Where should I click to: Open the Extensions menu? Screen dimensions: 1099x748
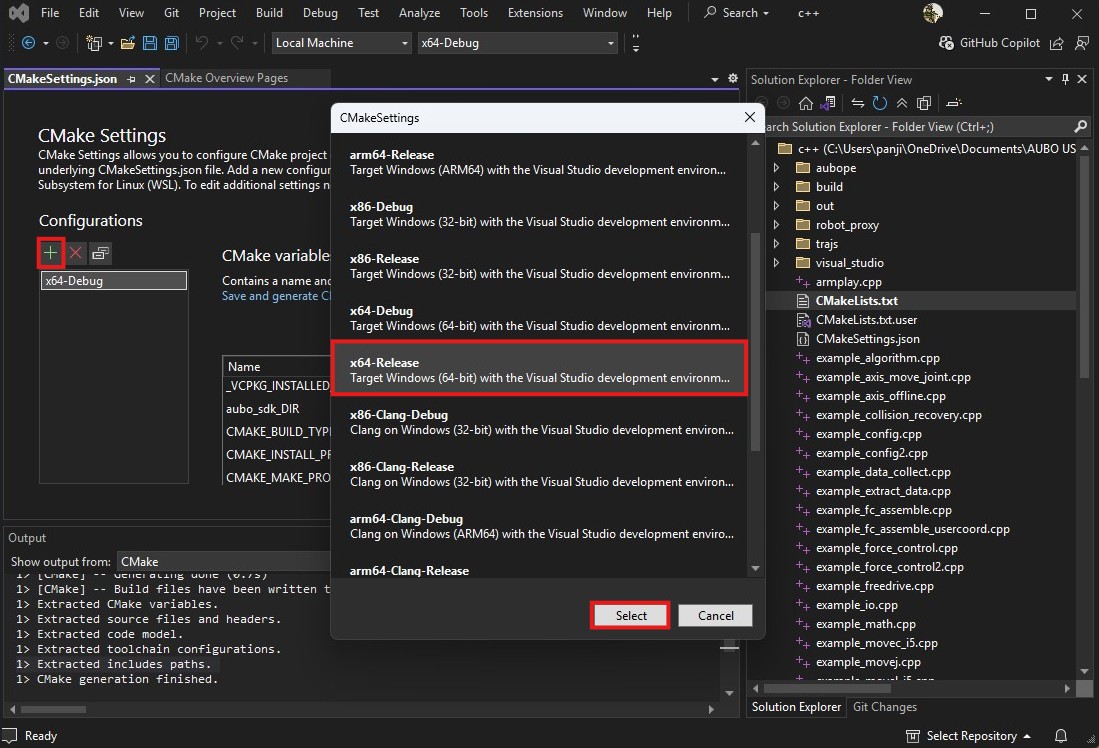coord(535,13)
